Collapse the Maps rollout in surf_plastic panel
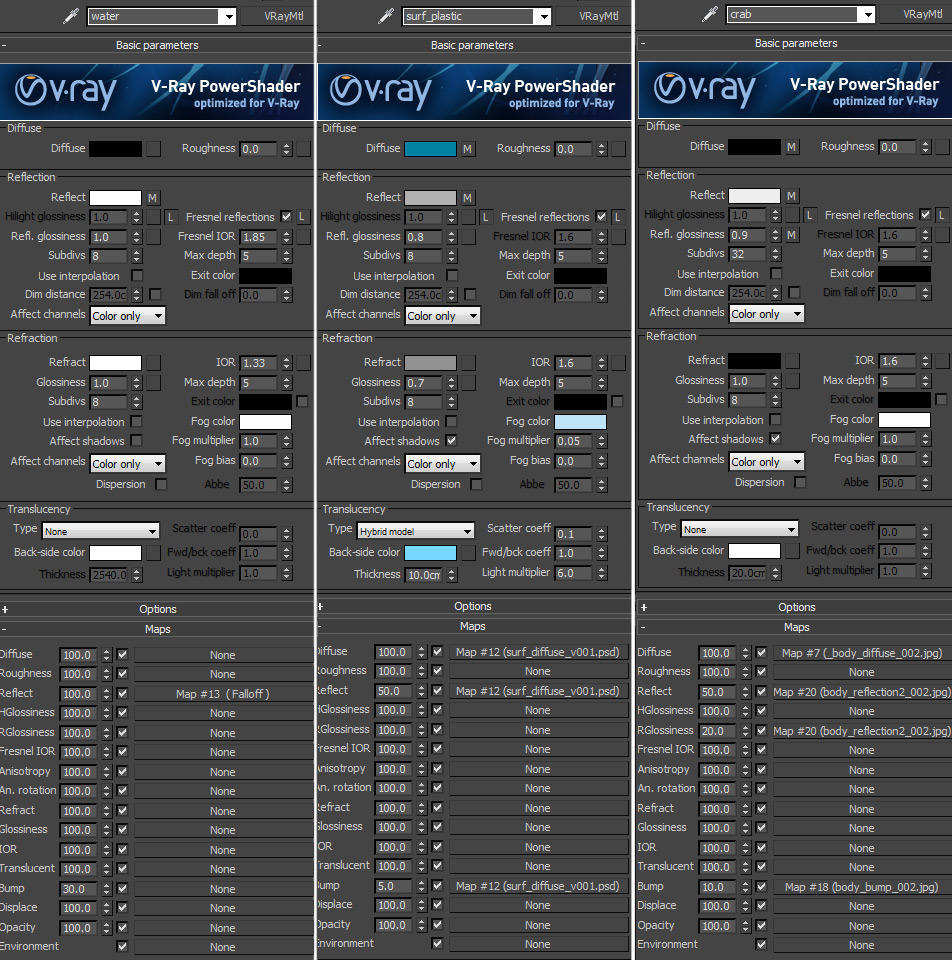The image size is (952, 960). coord(473,626)
